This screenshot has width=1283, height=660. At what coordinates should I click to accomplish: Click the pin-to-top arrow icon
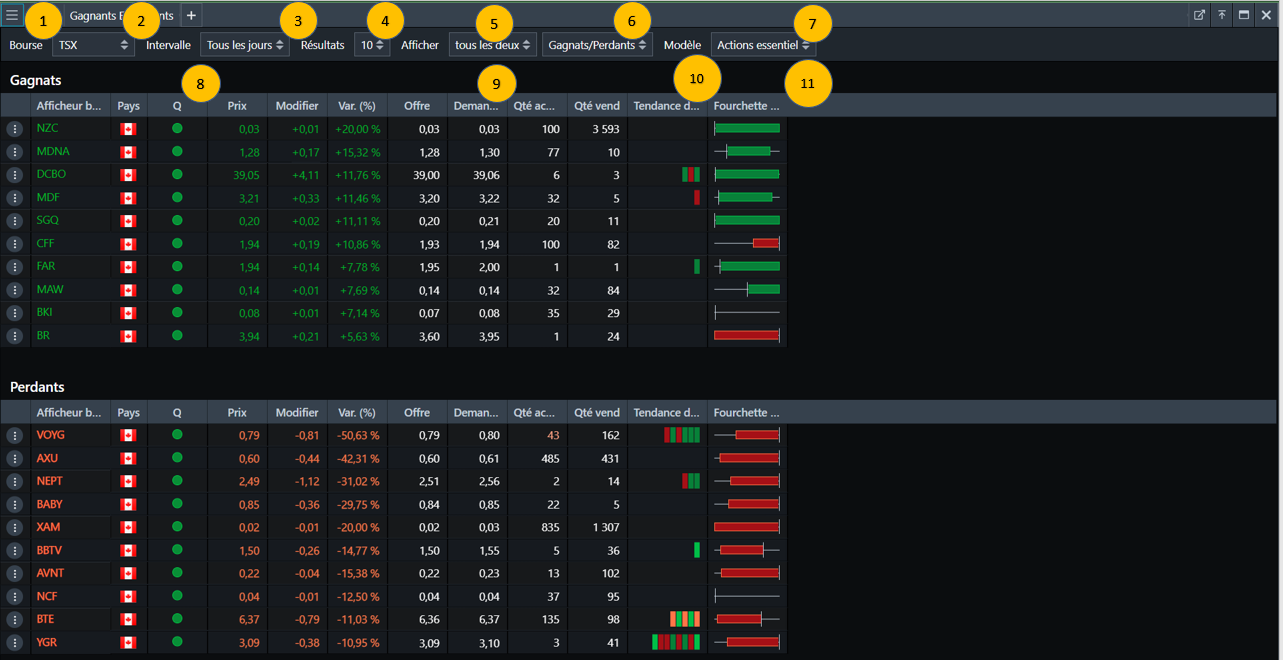pyautogui.click(x=1221, y=15)
